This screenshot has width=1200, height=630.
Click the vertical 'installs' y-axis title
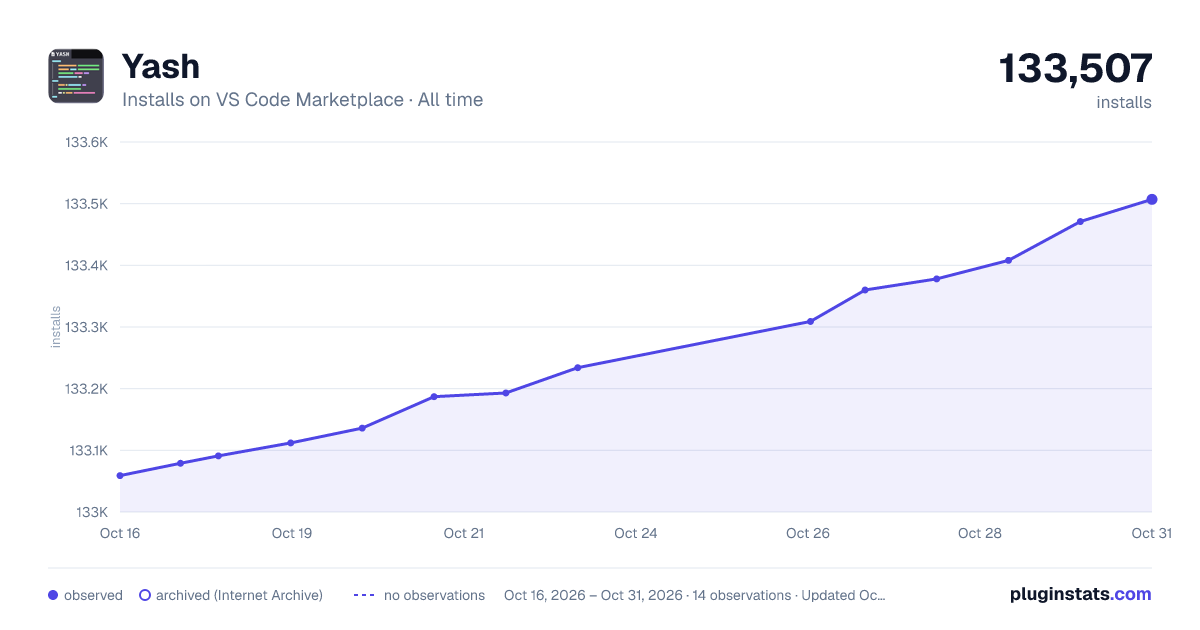tap(56, 327)
